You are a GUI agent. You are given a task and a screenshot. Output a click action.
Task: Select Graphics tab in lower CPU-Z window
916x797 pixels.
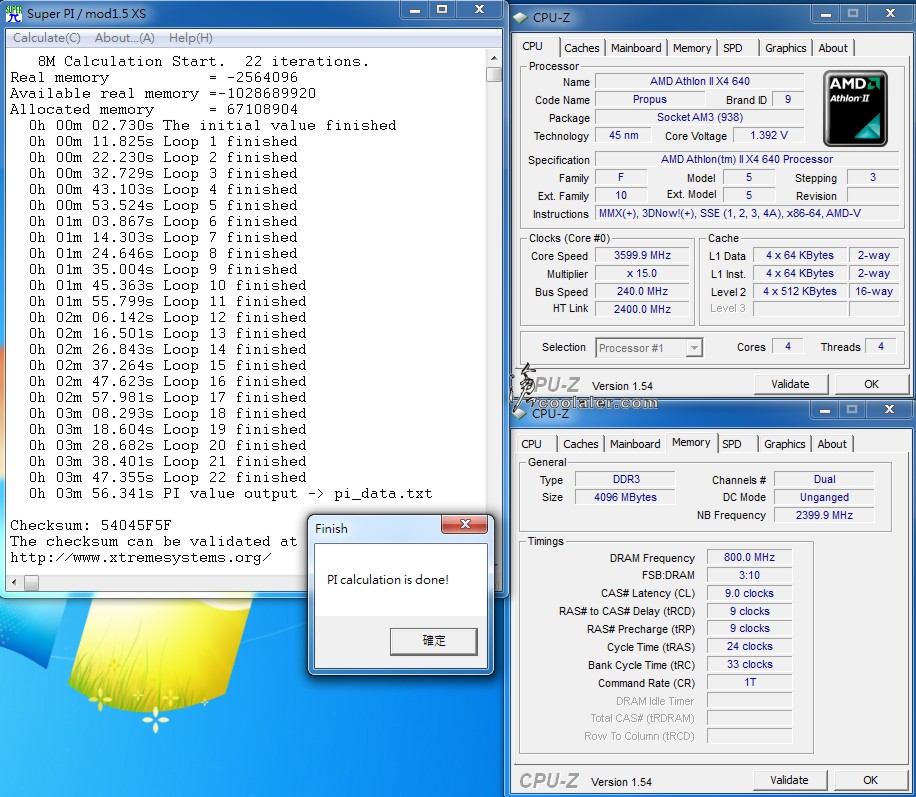785,444
